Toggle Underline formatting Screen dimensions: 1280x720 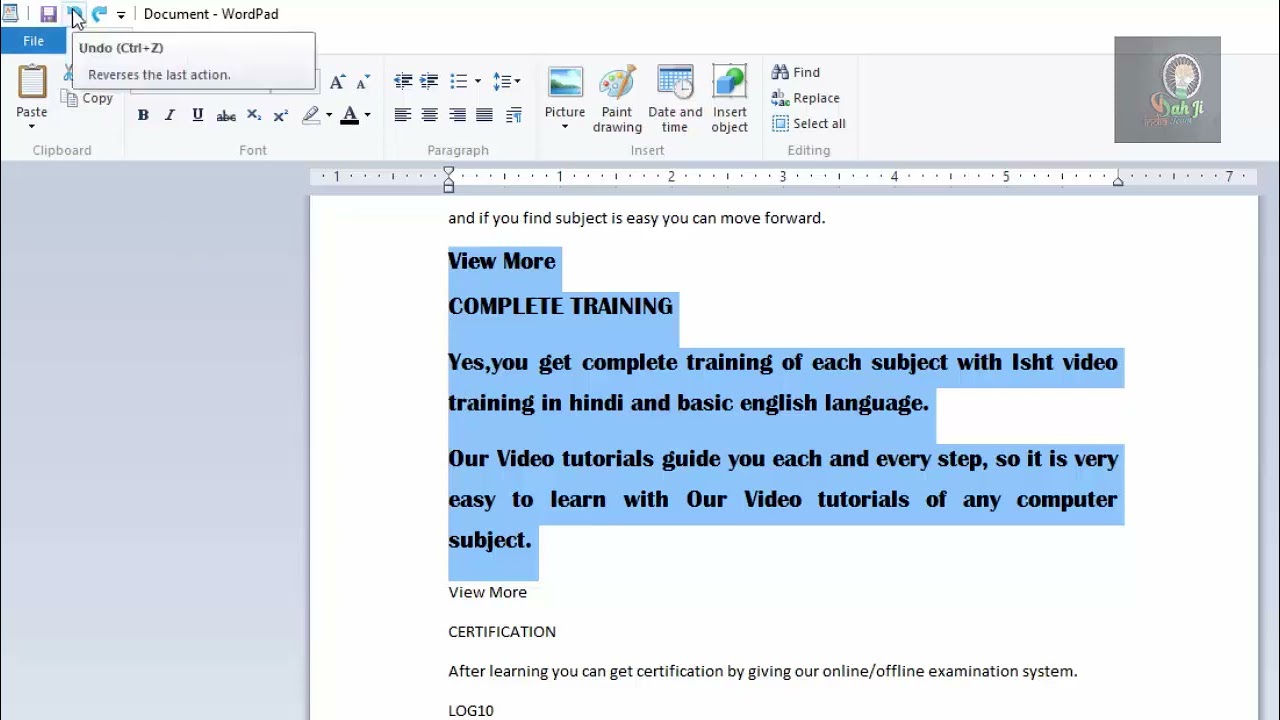198,116
